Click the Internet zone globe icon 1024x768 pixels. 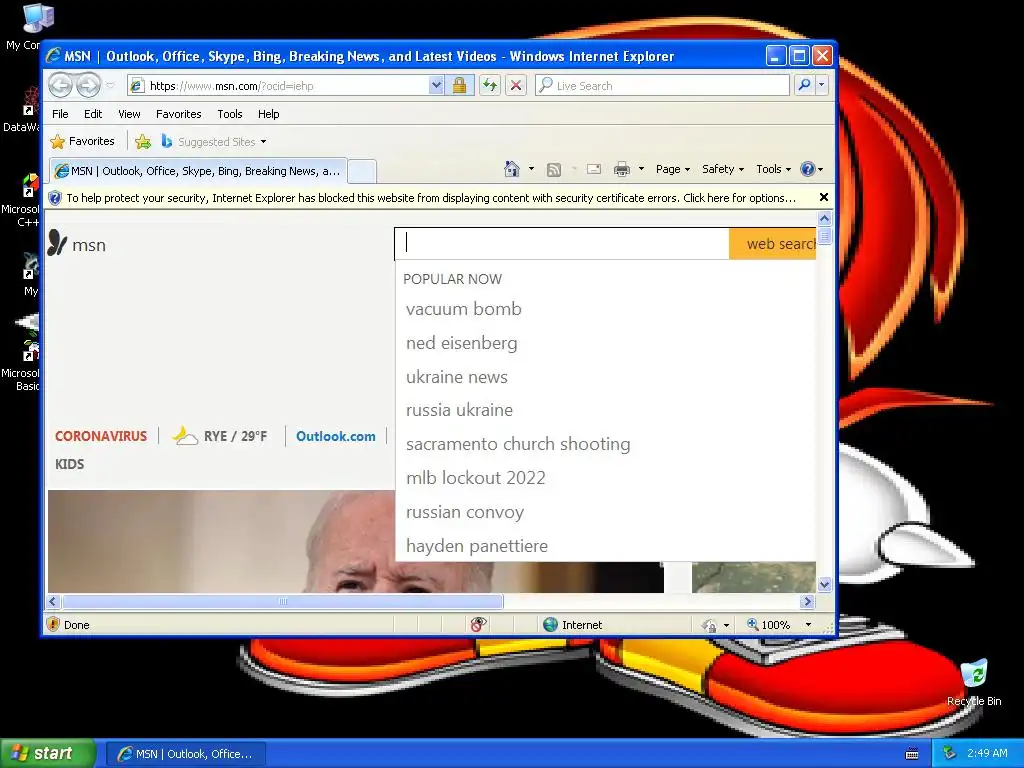[551, 625]
